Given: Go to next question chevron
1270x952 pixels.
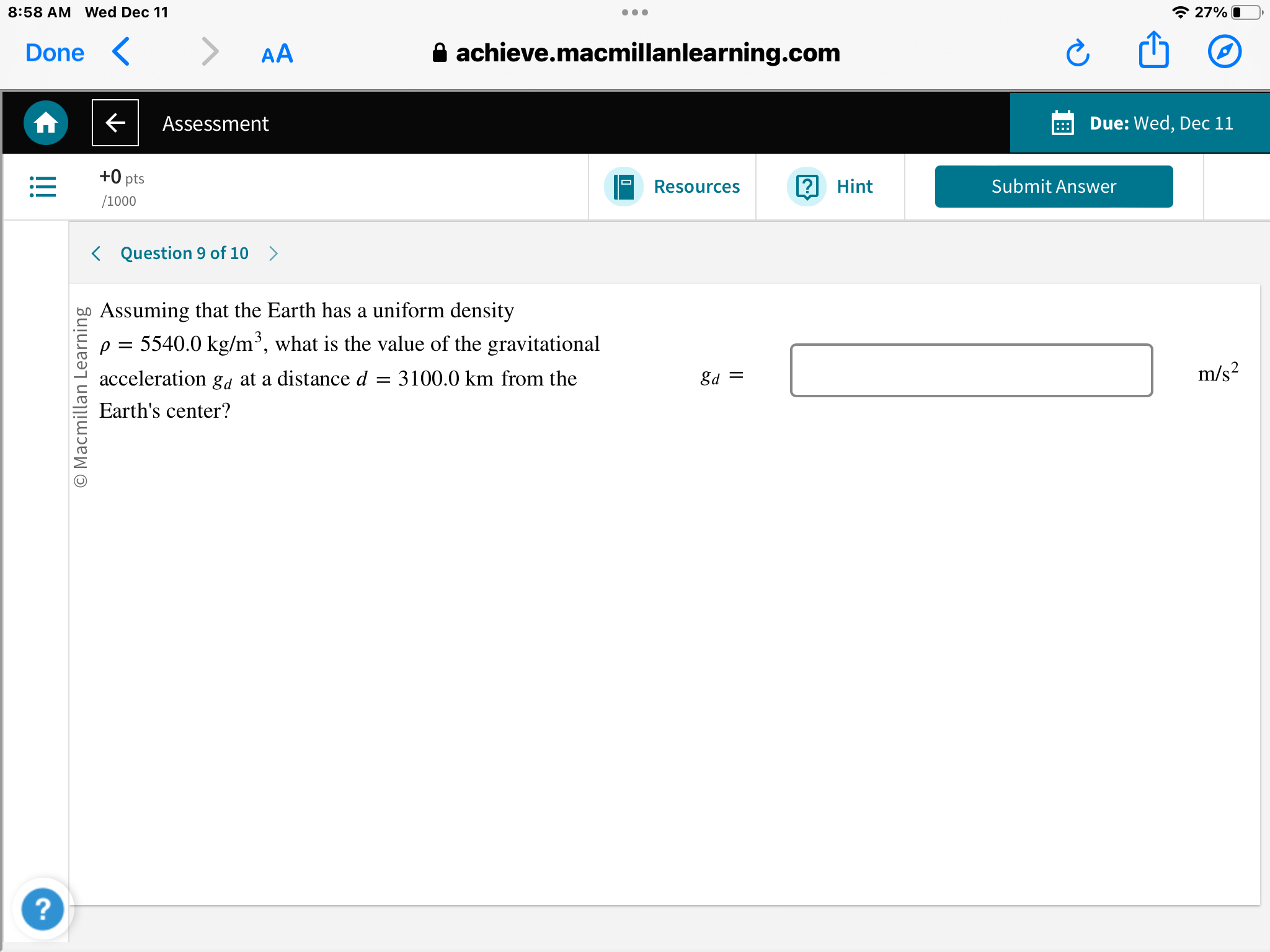Looking at the screenshot, I should coord(273,253).
